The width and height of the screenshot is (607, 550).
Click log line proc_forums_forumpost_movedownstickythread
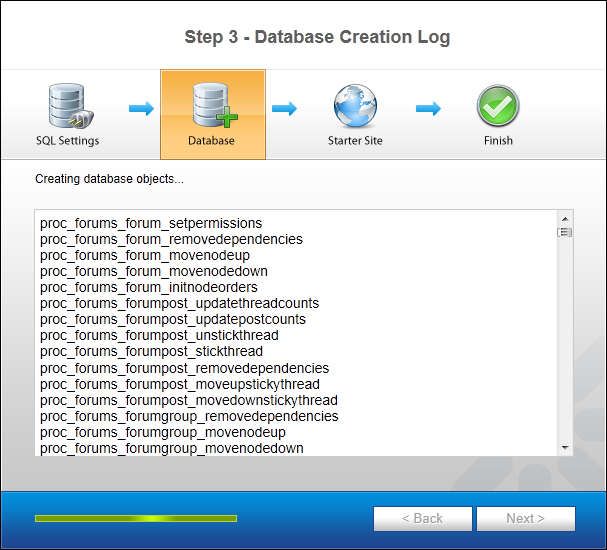189,400
